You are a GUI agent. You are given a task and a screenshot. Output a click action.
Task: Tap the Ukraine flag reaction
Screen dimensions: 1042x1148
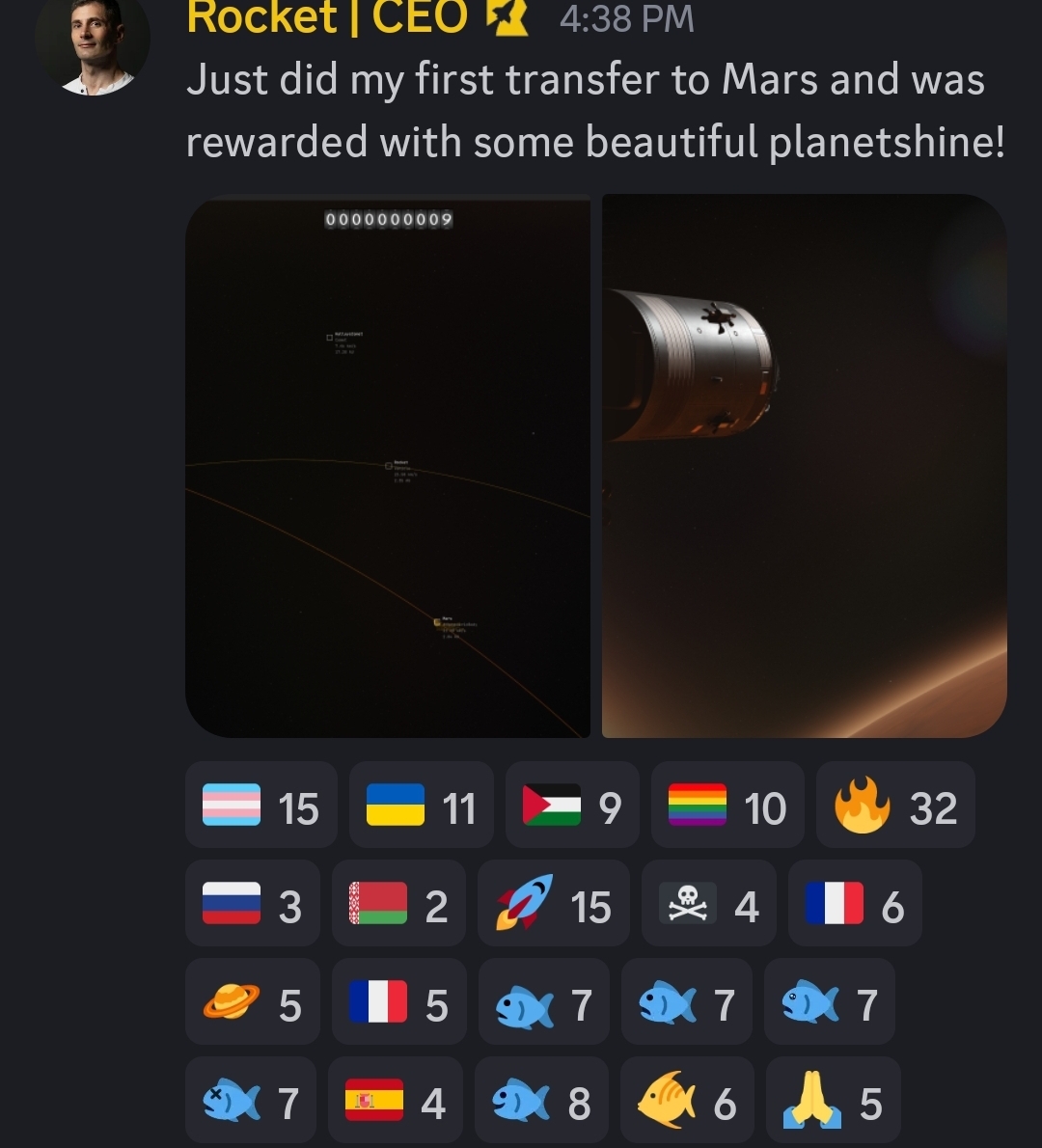click(x=421, y=805)
